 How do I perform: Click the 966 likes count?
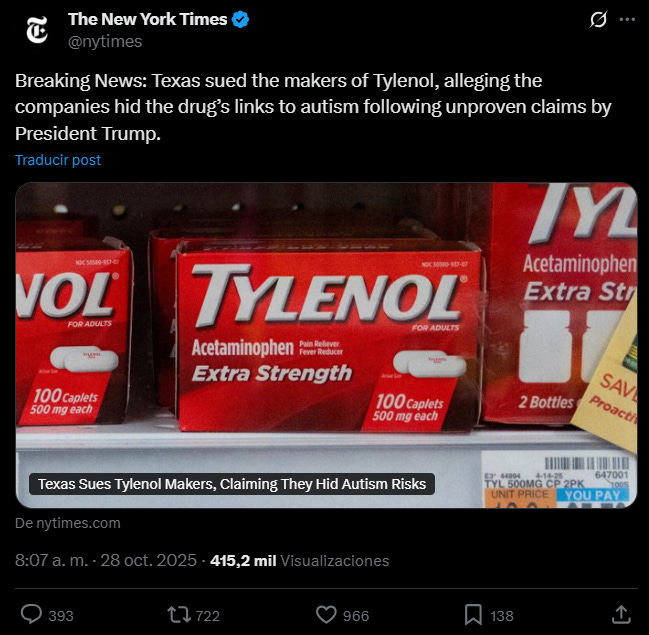[356, 616]
